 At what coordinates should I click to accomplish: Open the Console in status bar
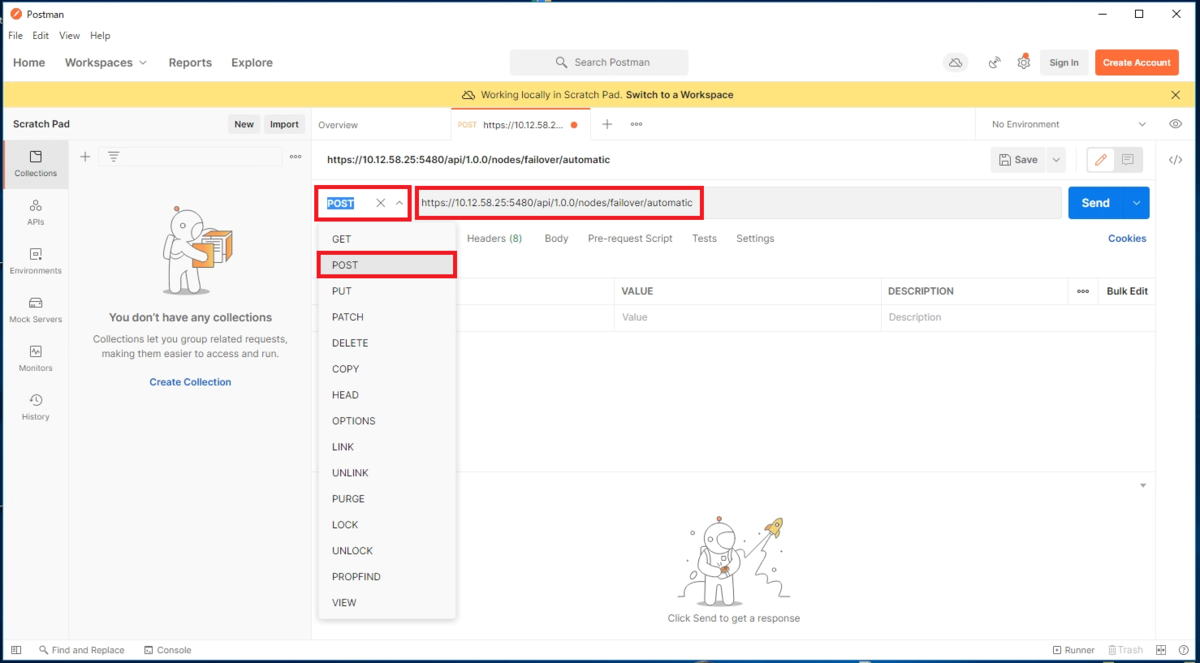pos(167,650)
